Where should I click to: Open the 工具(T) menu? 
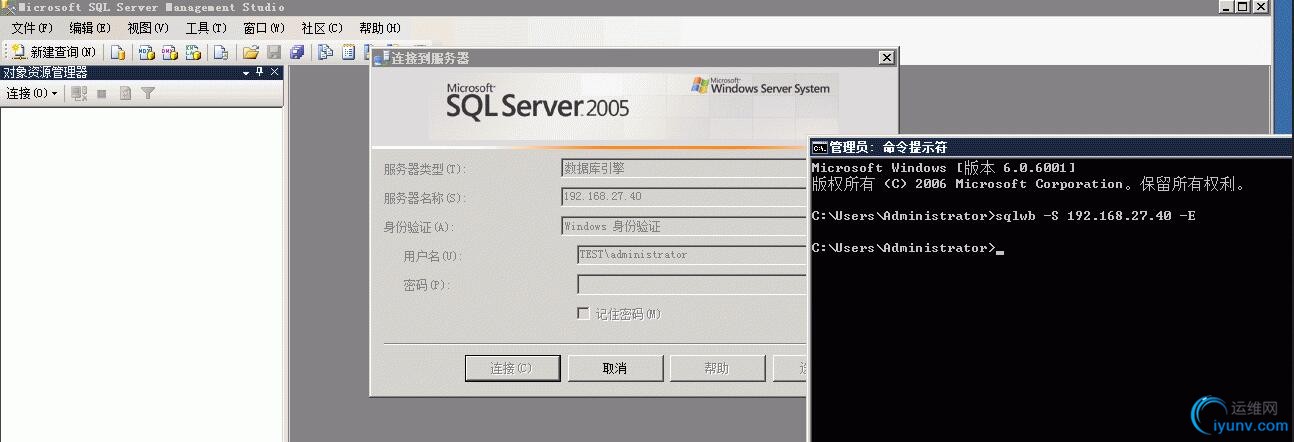206,28
